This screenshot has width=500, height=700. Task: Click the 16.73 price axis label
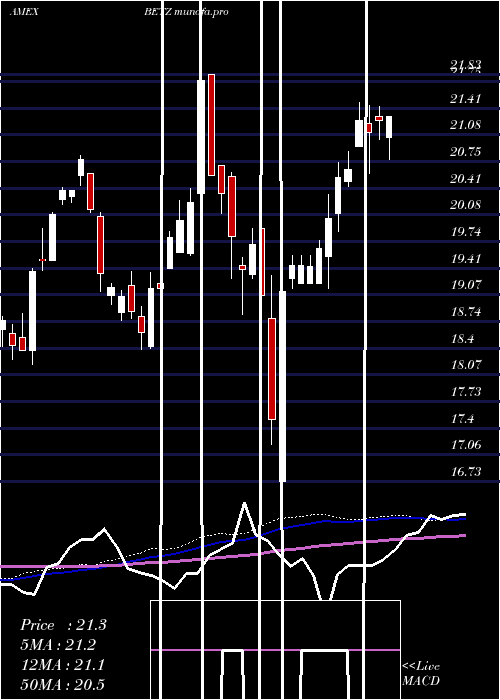tap(466, 471)
